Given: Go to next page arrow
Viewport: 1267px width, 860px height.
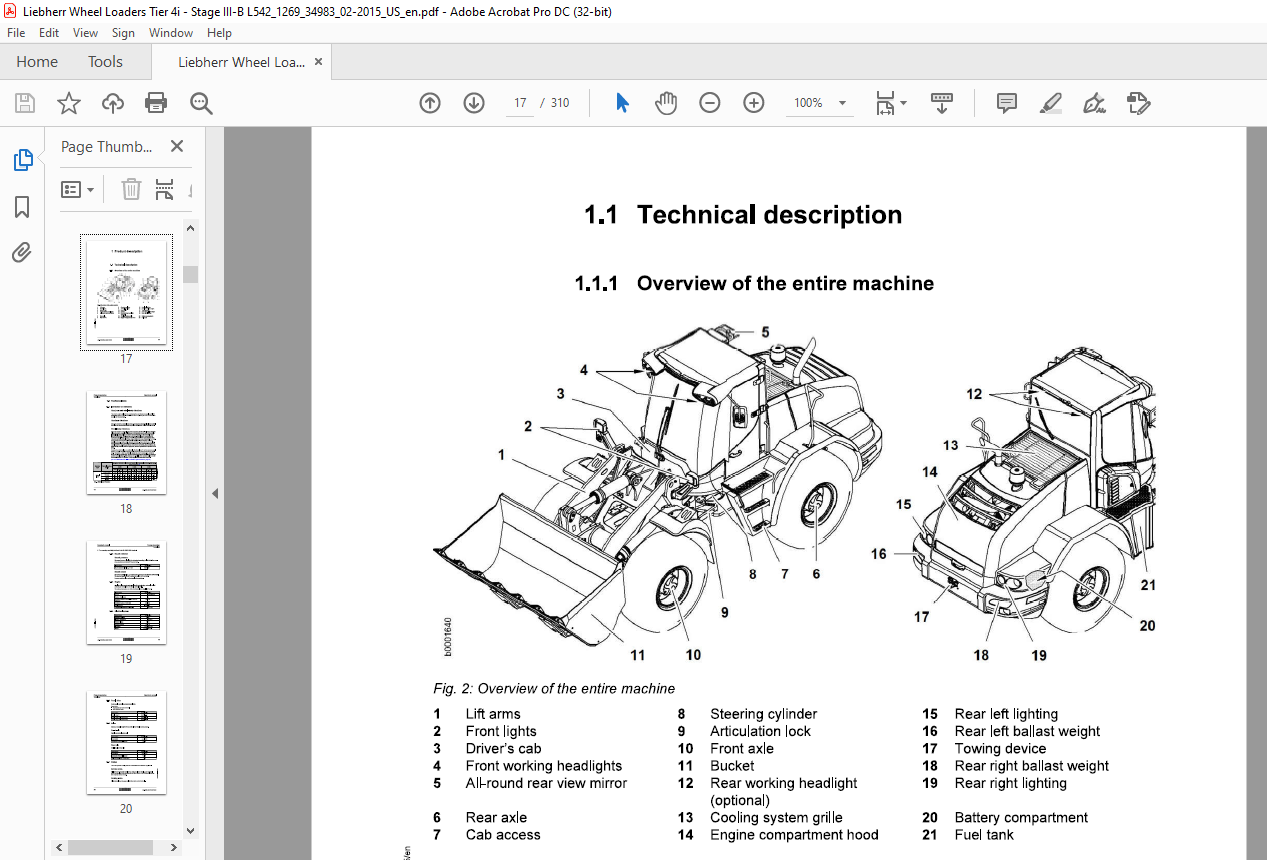Looking at the screenshot, I should pyautogui.click(x=474, y=103).
